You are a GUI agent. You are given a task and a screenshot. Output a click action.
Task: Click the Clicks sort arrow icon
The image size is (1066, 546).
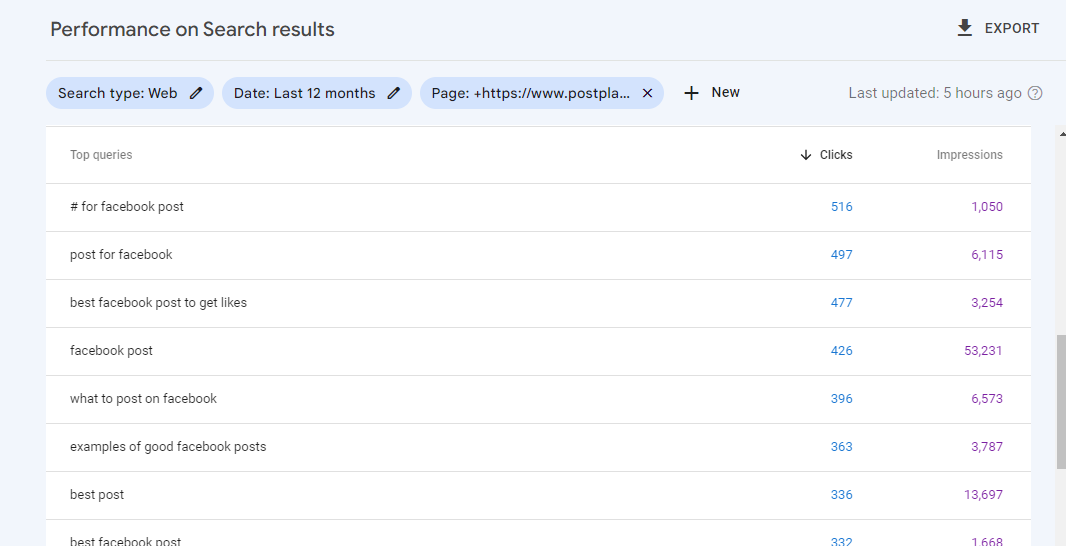[806, 155]
